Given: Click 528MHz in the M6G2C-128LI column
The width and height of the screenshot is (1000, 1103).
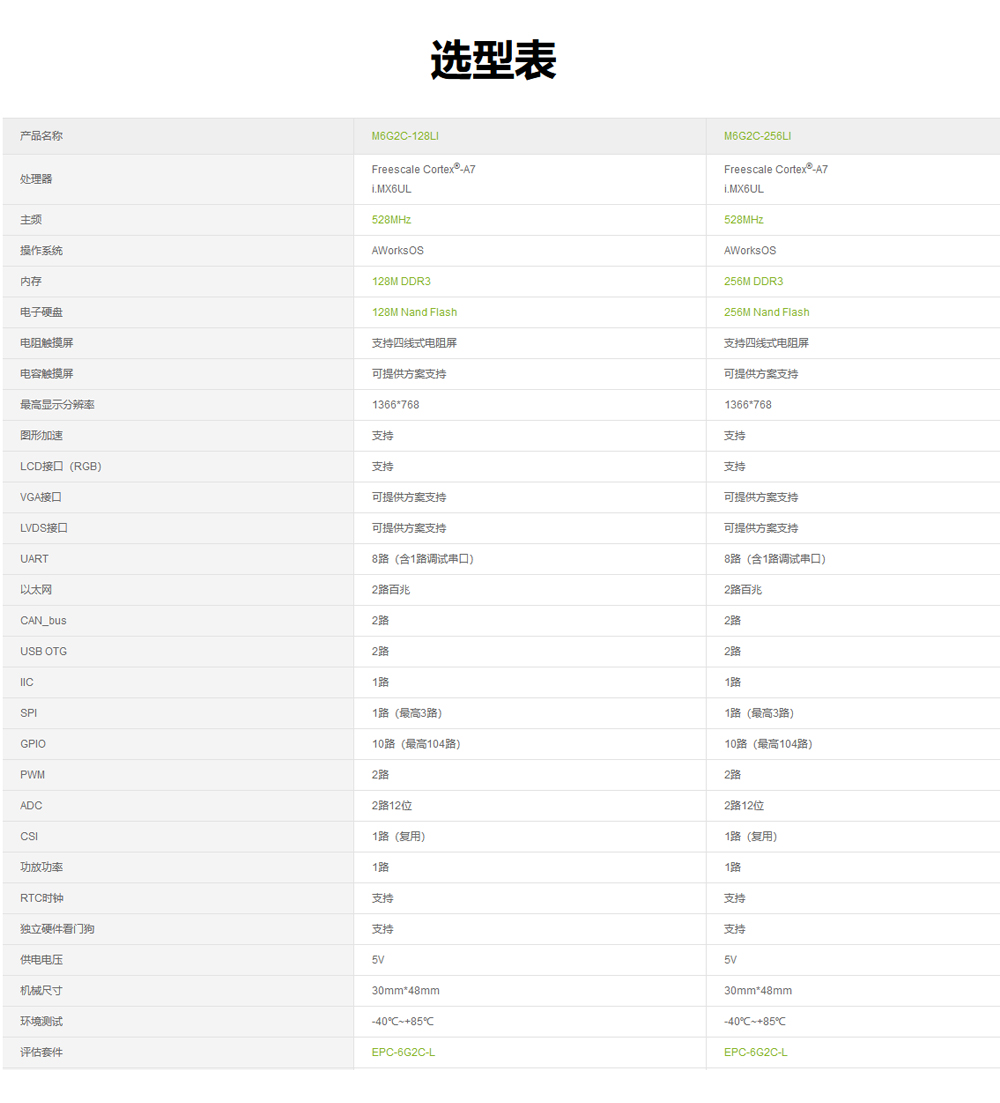Looking at the screenshot, I should [x=391, y=220].
